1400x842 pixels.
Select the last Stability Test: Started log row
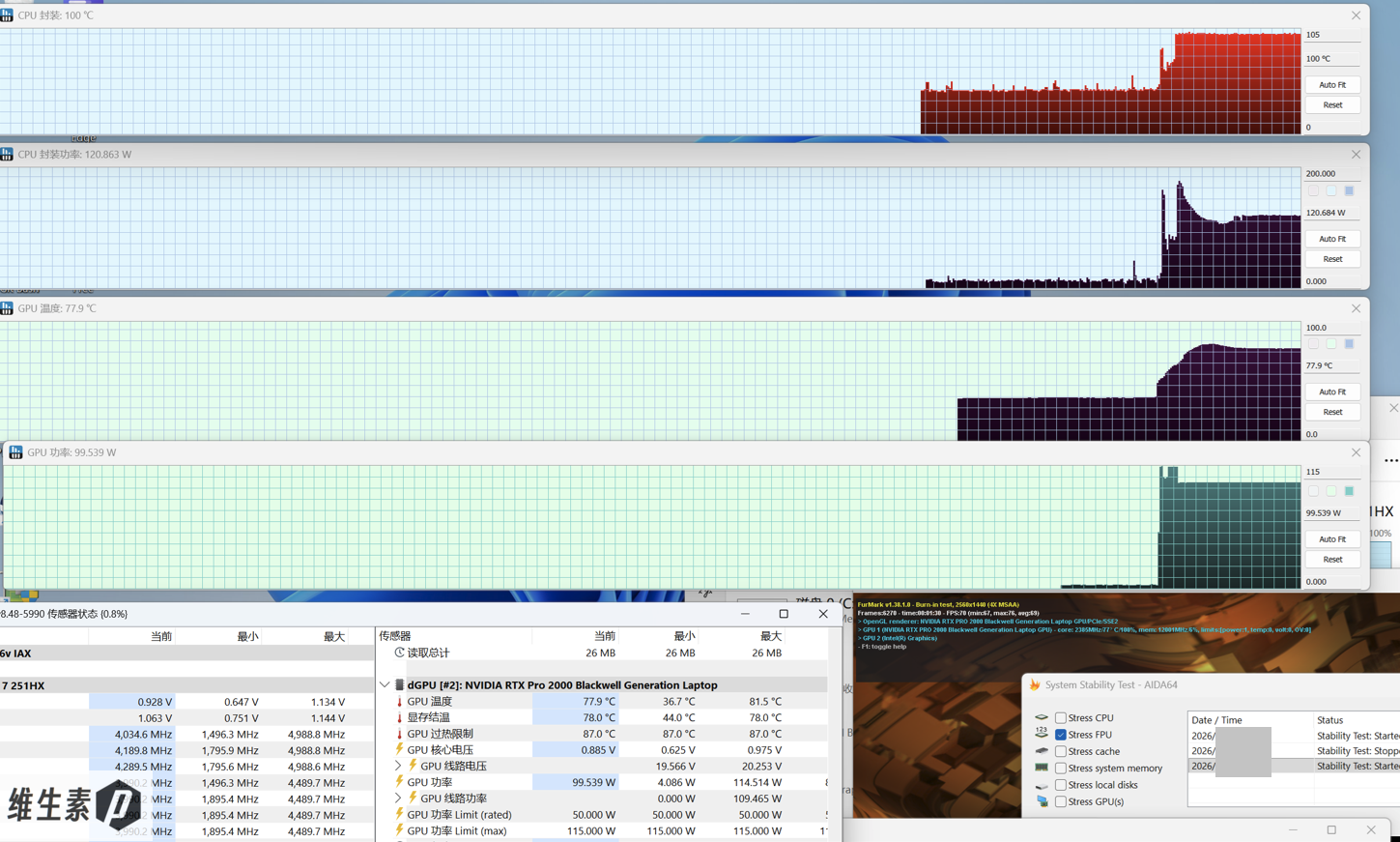tap(1294, 766)
